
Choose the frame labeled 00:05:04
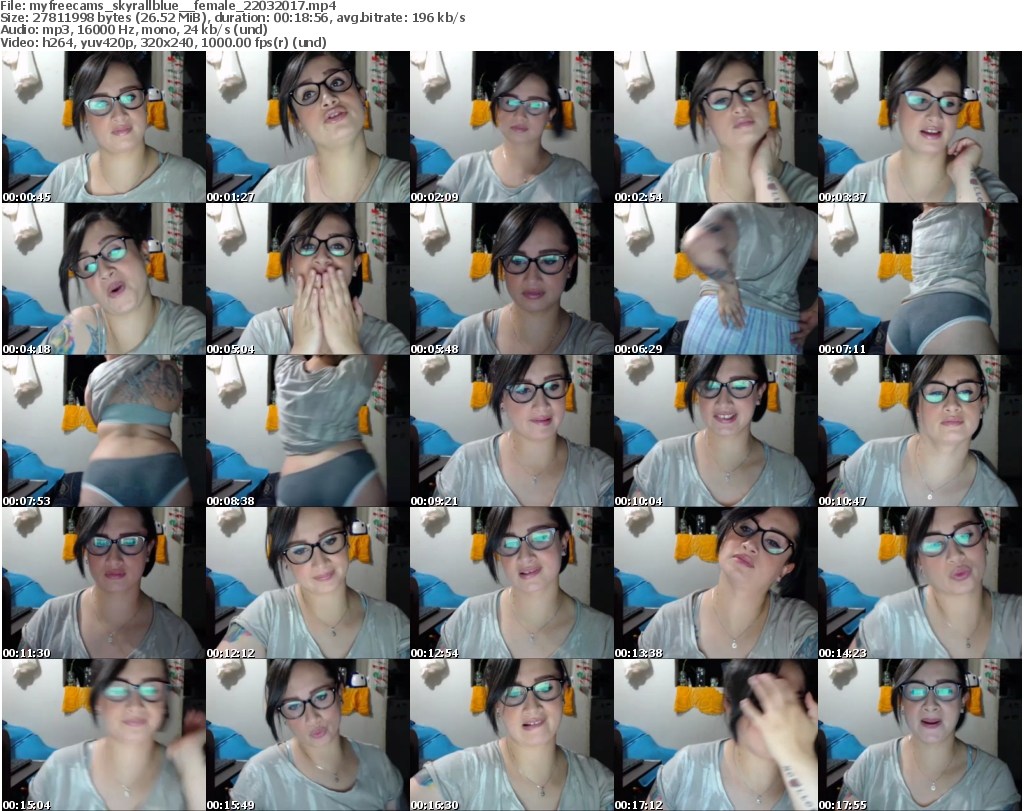click(308, 279)
